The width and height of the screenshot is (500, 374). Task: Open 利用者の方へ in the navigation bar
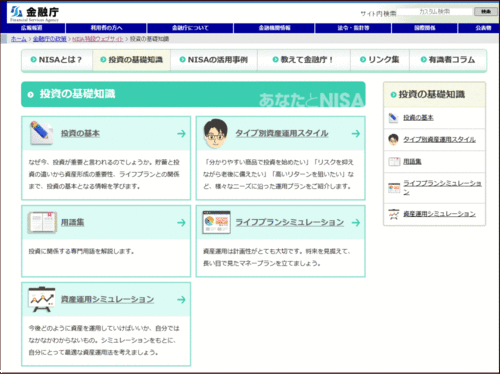106,28
